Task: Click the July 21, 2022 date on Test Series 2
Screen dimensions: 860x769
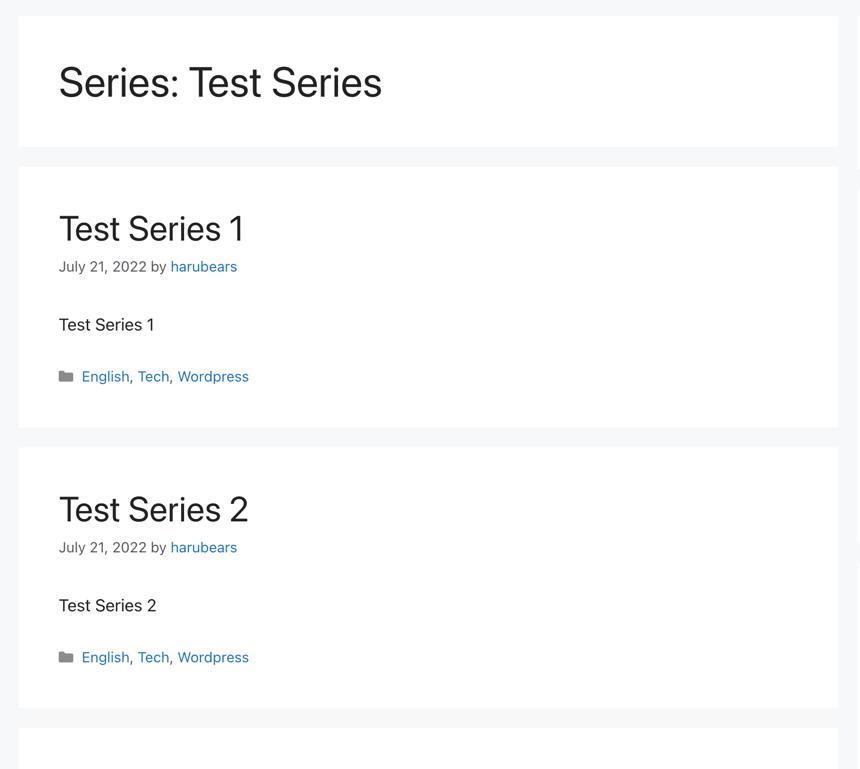Action: point(103,547)
